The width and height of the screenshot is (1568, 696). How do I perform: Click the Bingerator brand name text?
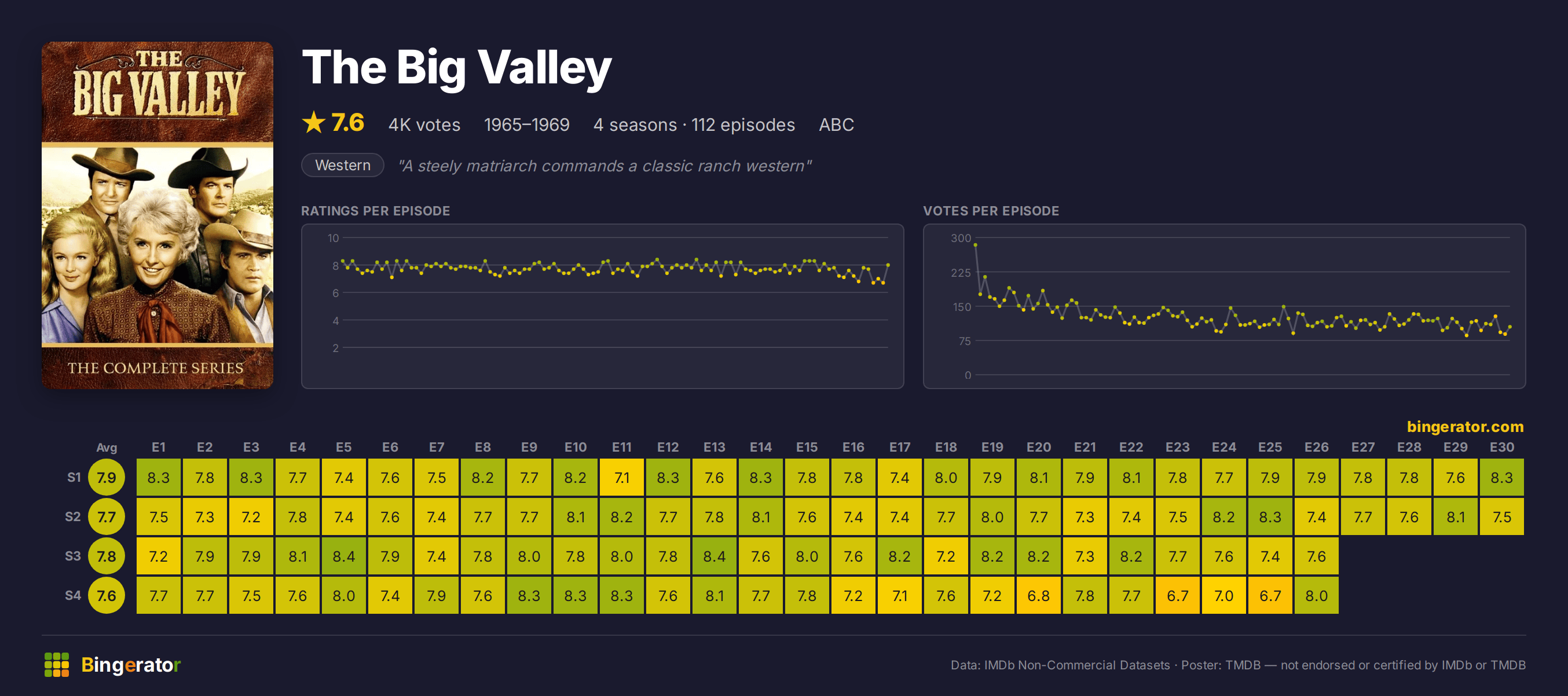click(x=131, y=664)
